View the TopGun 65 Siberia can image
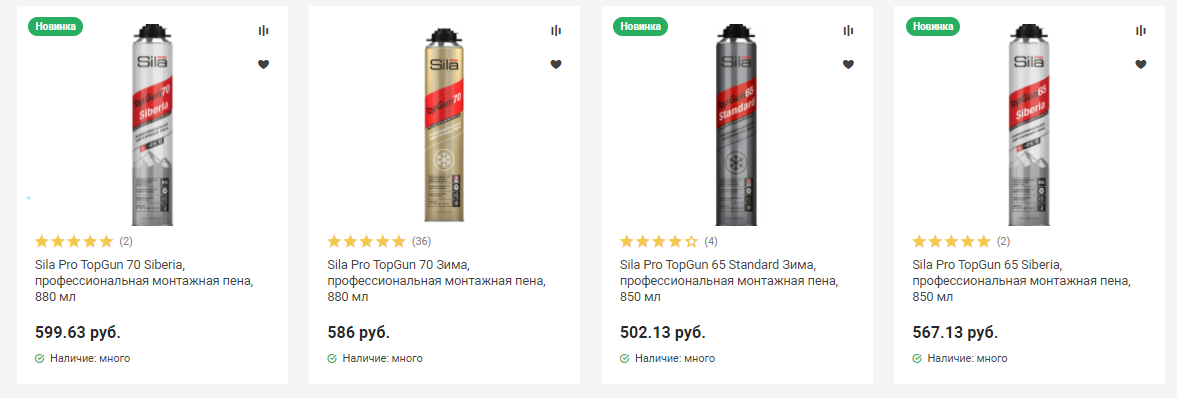The width and height of the screenshot is (1177, 398). coord(1032,124)
